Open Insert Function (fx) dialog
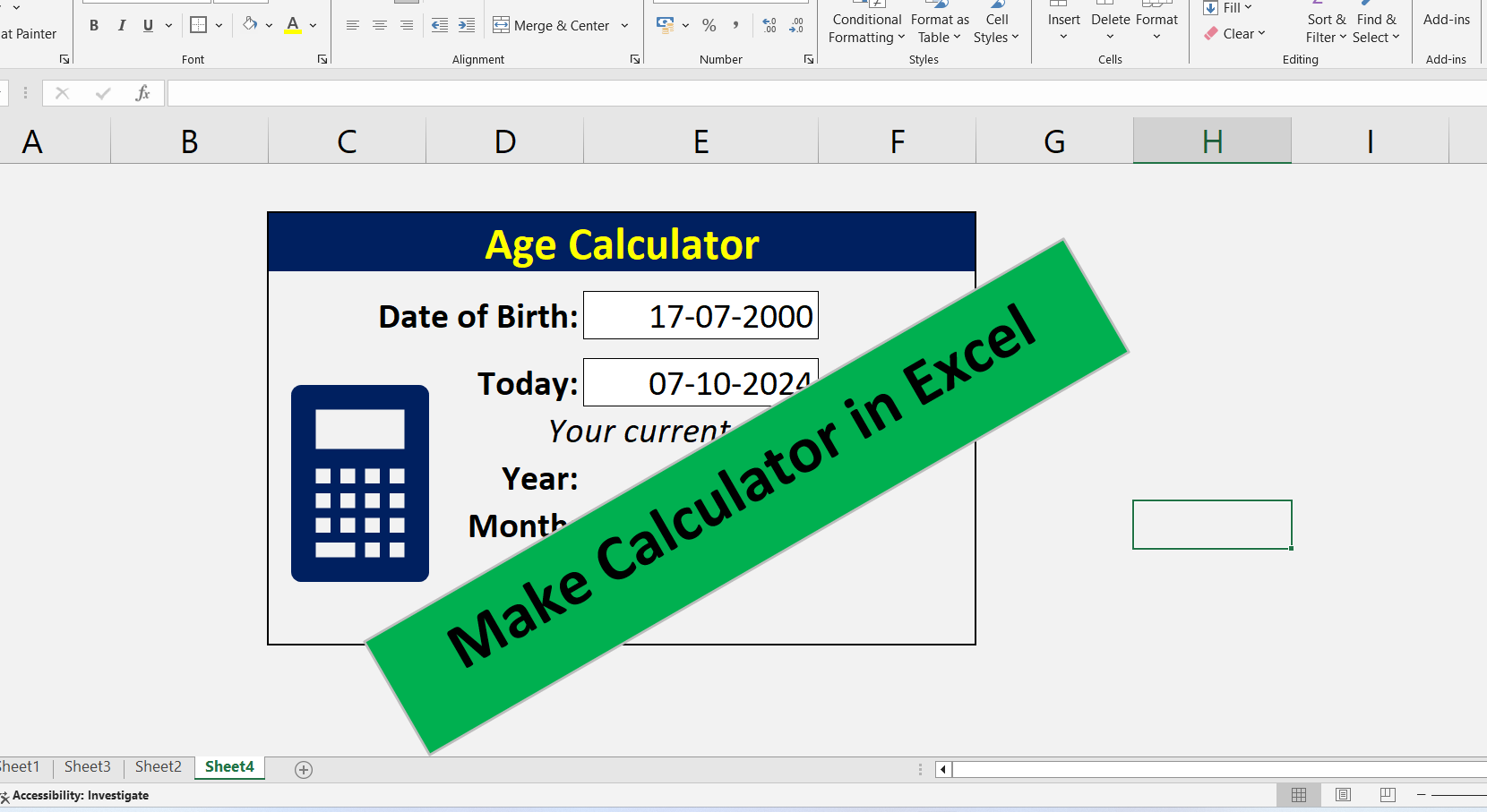 click(x=142, y=93)
